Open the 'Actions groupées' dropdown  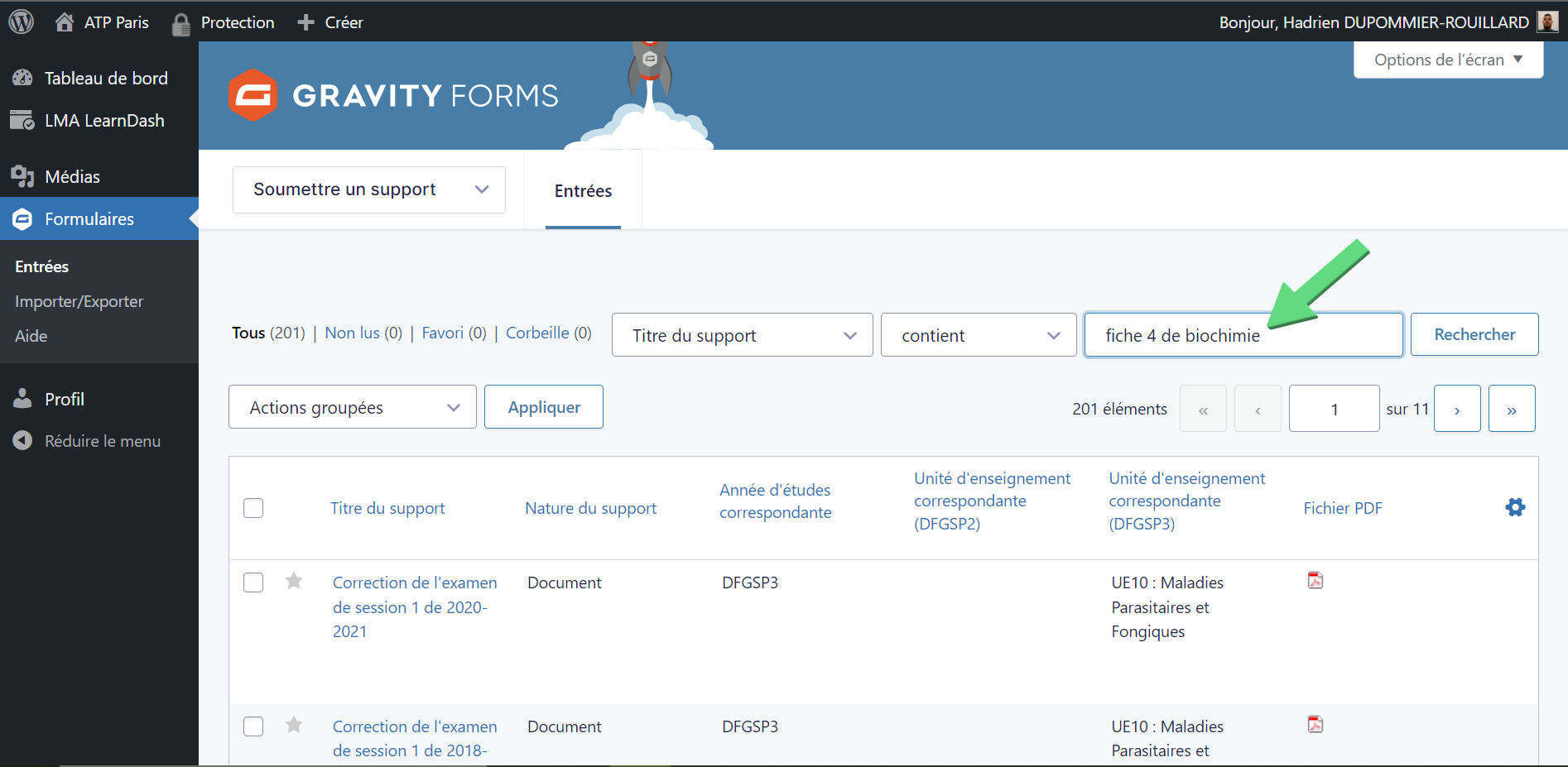click(x=353, y=407)
